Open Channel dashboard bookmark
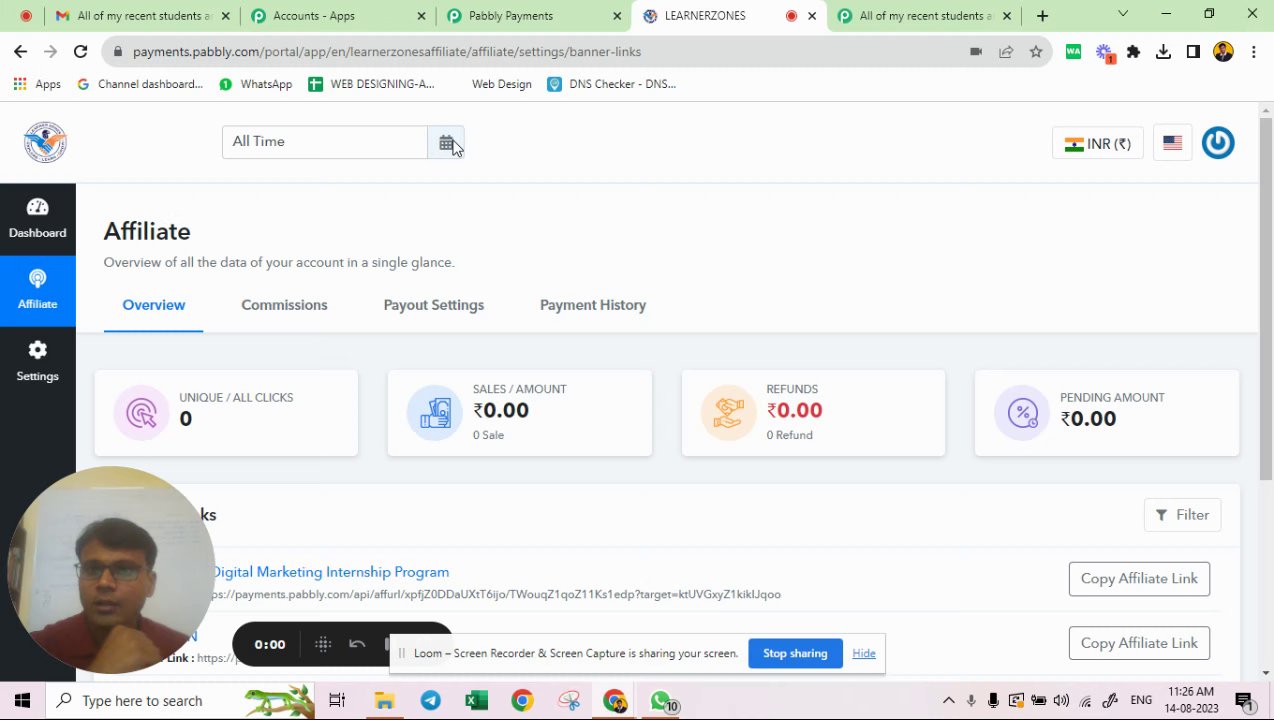 [139, 84]
